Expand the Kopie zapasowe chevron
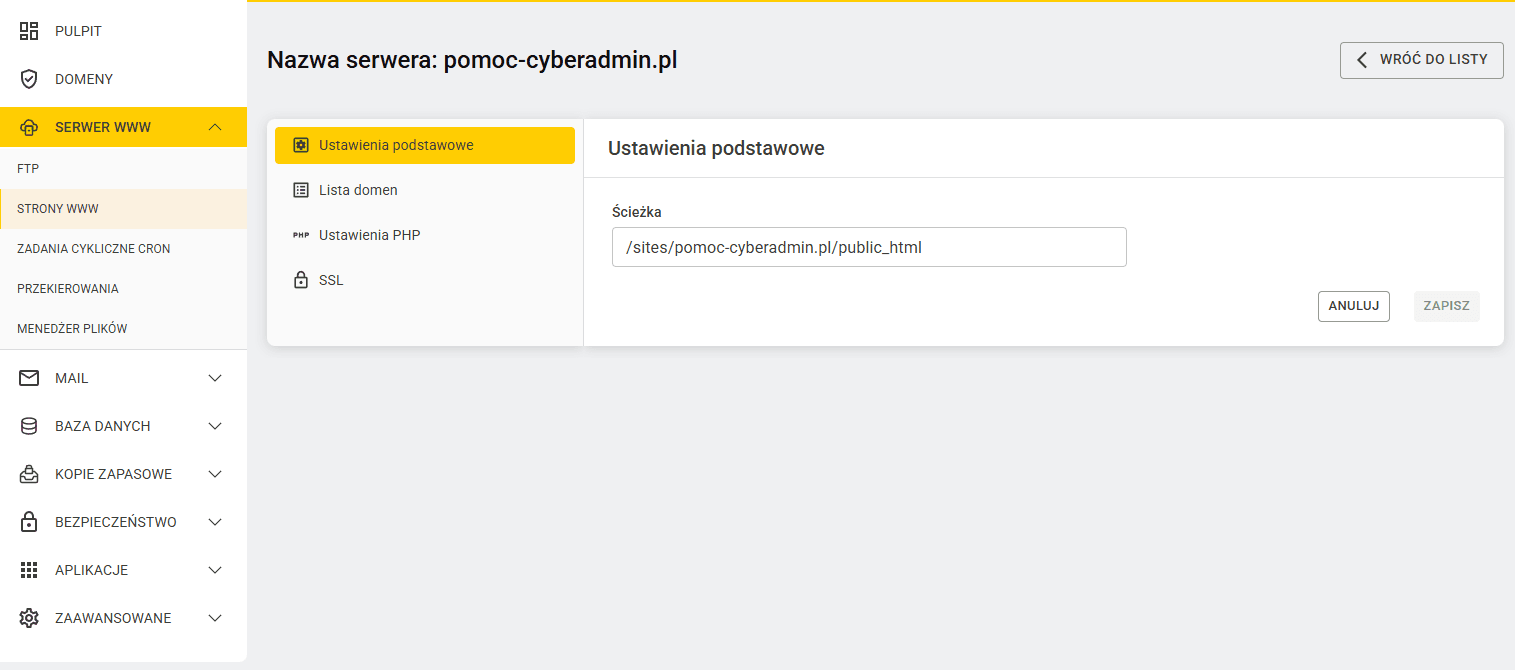1515x670 pixels. point(215,474)
